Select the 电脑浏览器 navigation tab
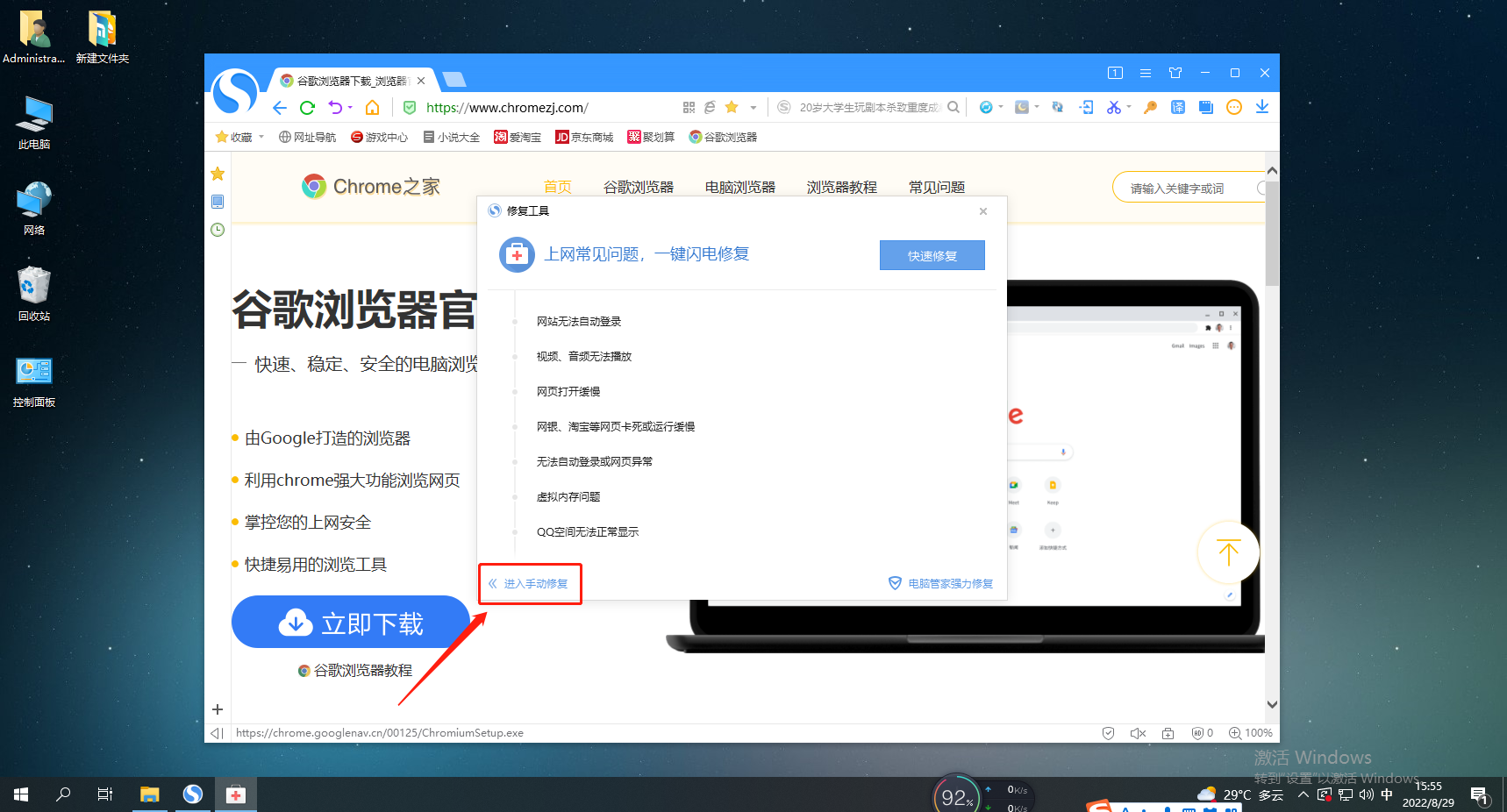 [740, 187]
